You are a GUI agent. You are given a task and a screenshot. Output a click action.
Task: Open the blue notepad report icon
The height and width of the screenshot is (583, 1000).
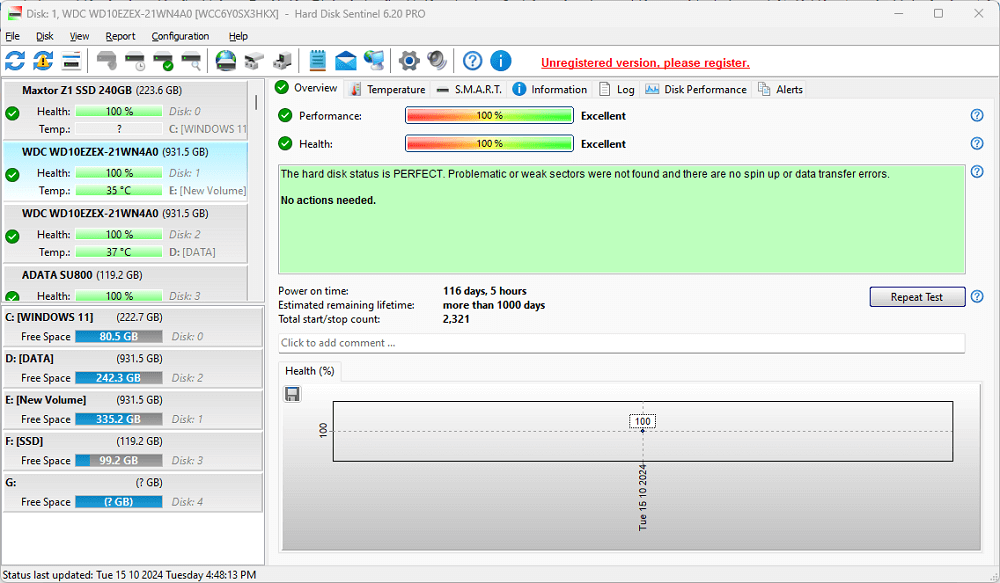click(318, 61)
